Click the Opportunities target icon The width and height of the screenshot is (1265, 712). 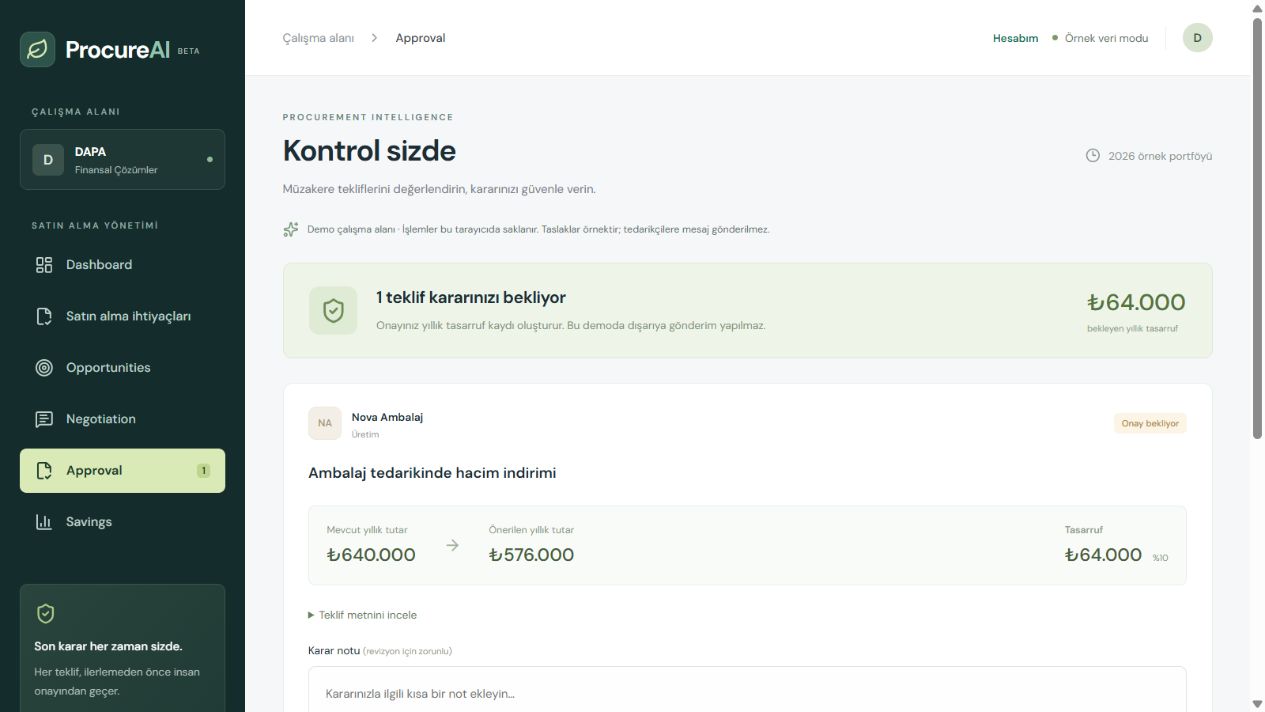(44, 368)
